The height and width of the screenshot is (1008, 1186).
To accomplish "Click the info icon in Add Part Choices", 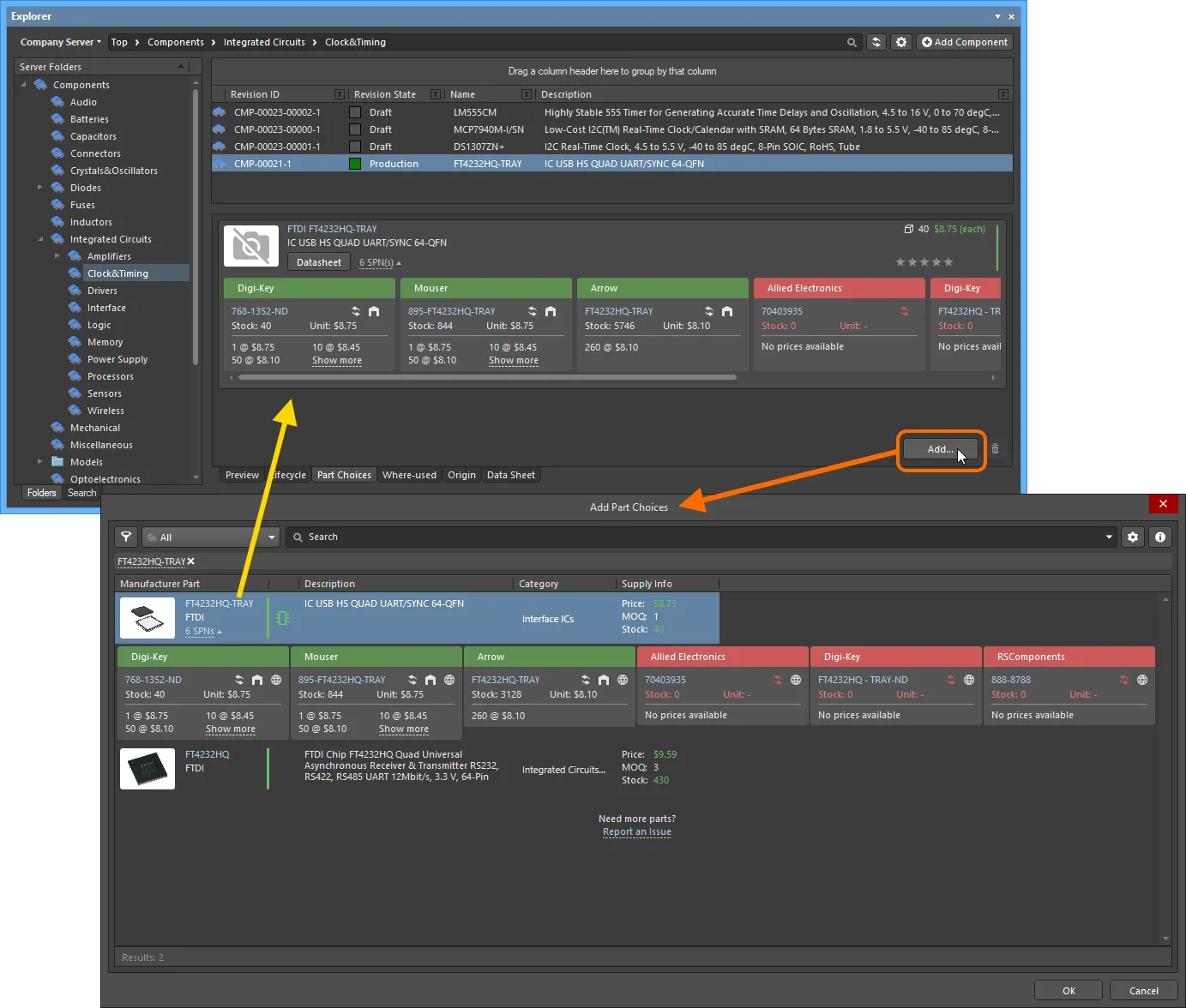I will 1160,537.
